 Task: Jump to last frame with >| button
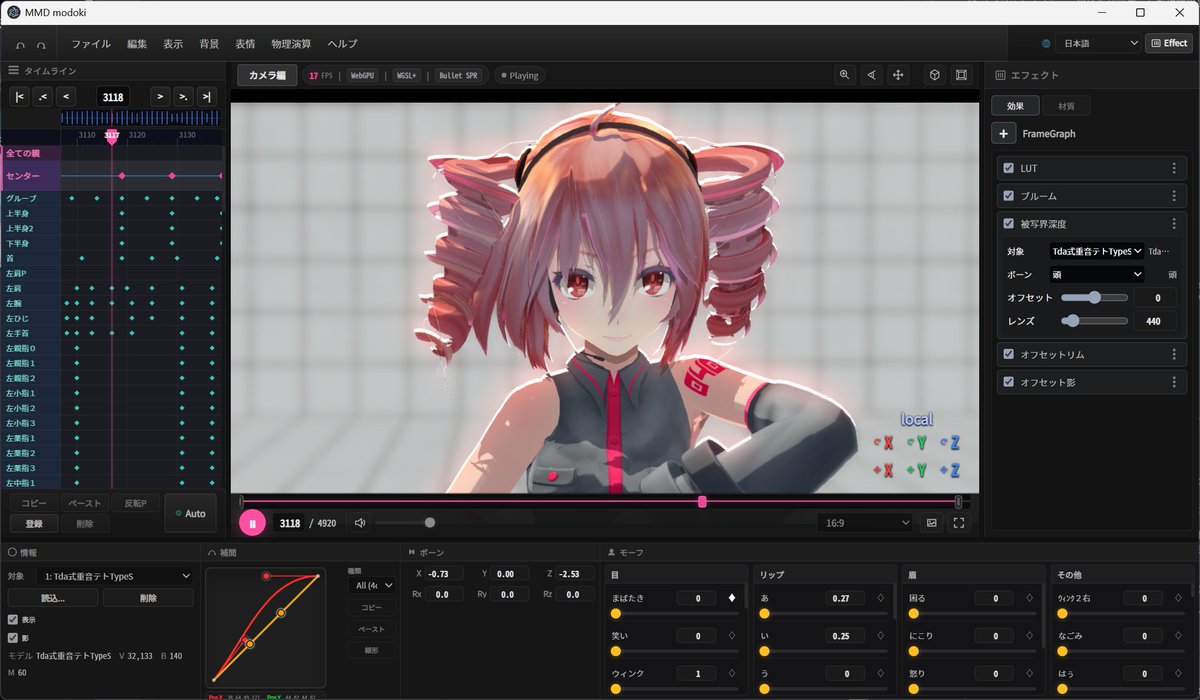206,97
